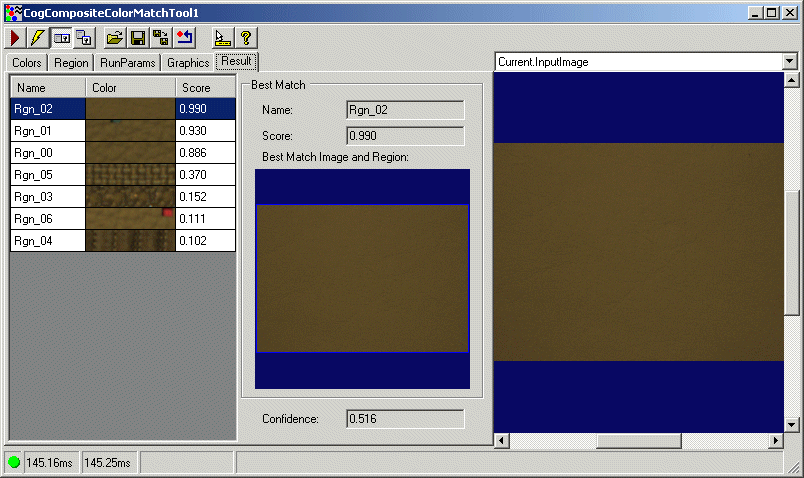Click the Best Match image thumbnail
Viewport: 804px width, 478px height.
click(x=363, y=279)
